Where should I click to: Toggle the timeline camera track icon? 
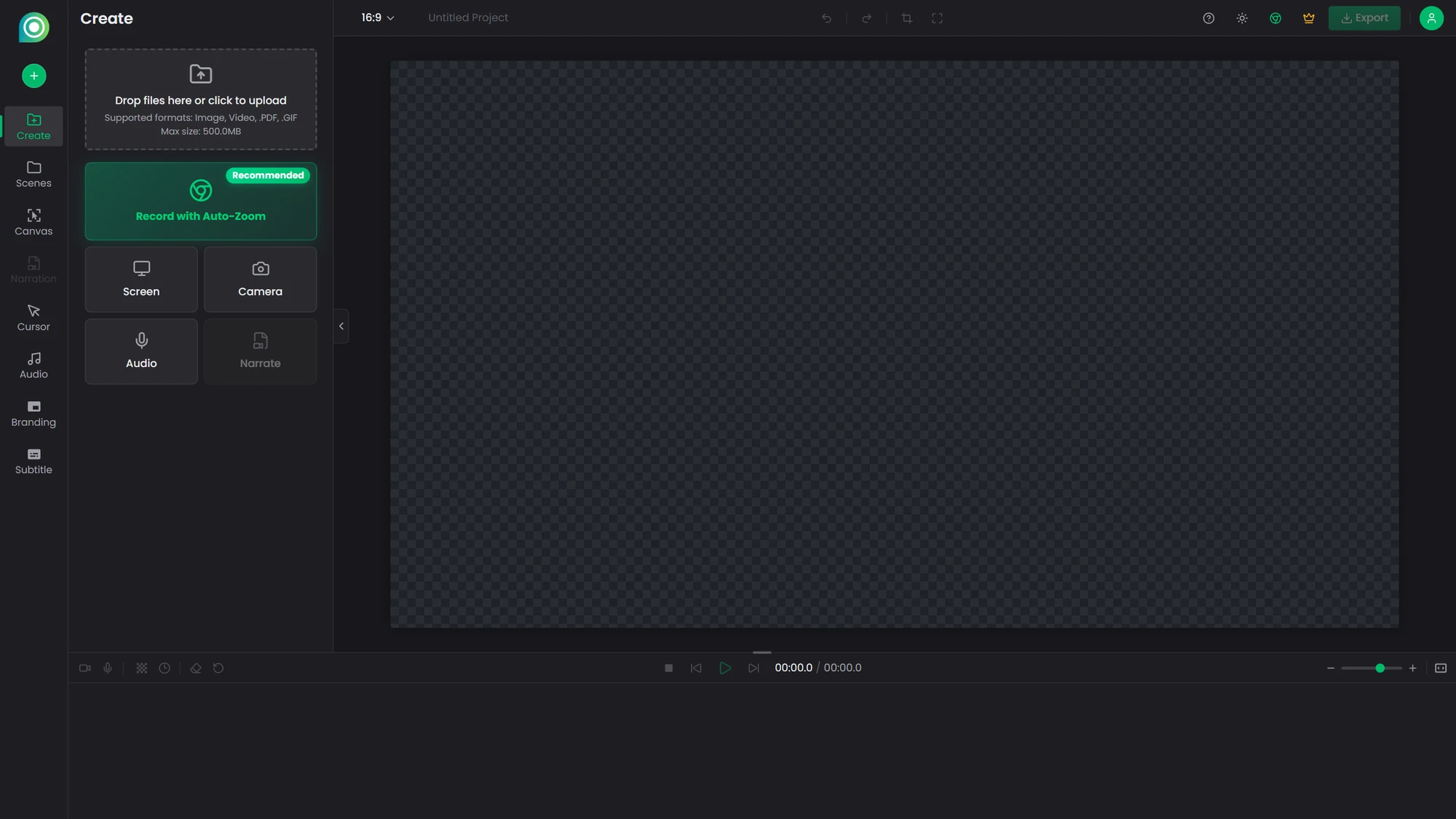[84, 668]
